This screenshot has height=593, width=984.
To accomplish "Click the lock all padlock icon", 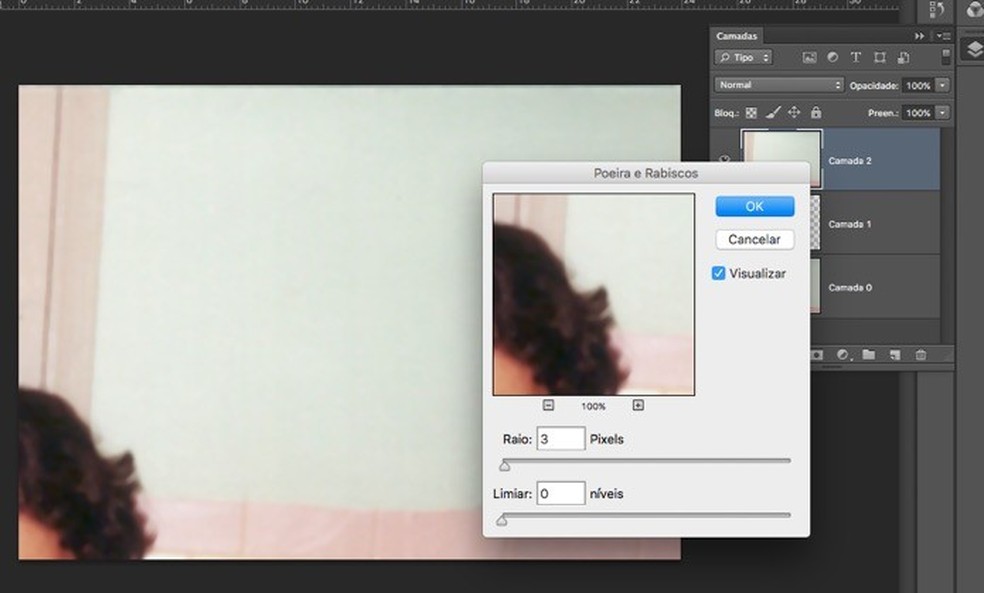I will (x=815, y=113).
